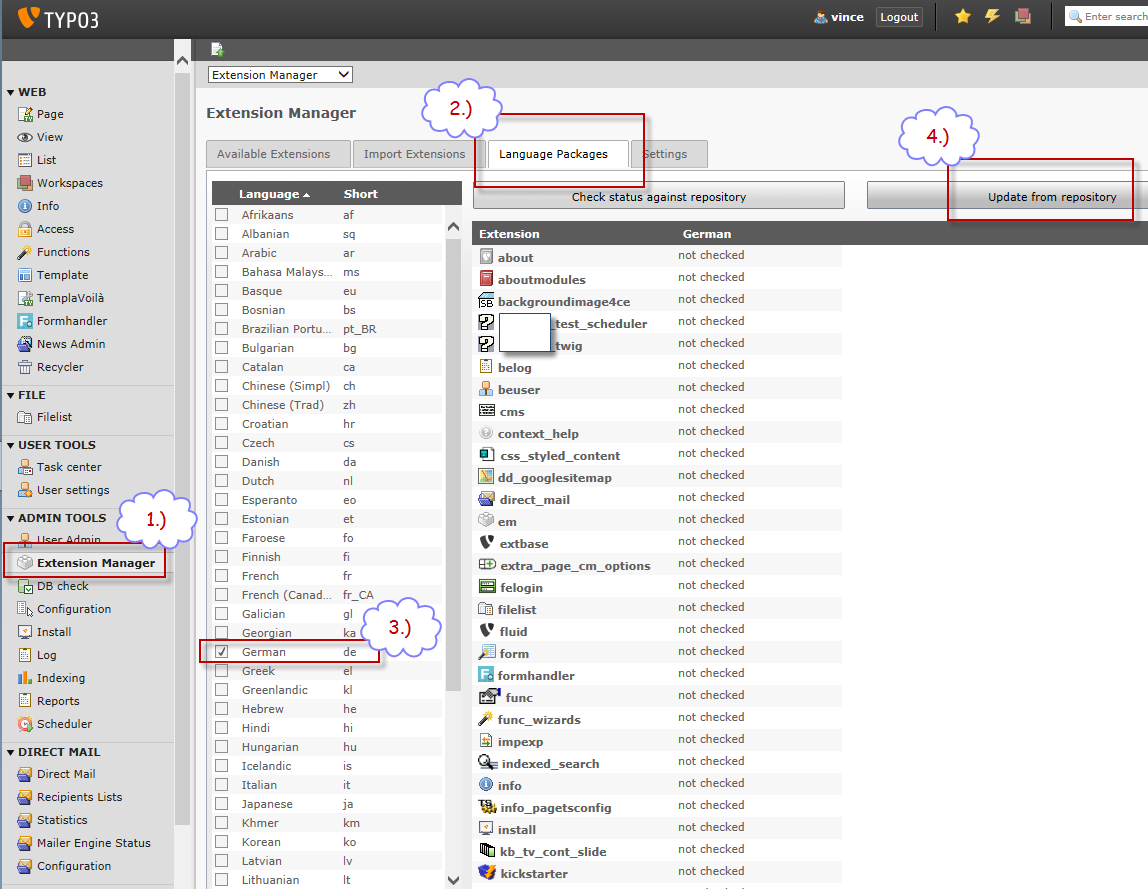Switch to the Available Extensions tab
Viewport: 1148px width, 889px height.
click(273, 154)
